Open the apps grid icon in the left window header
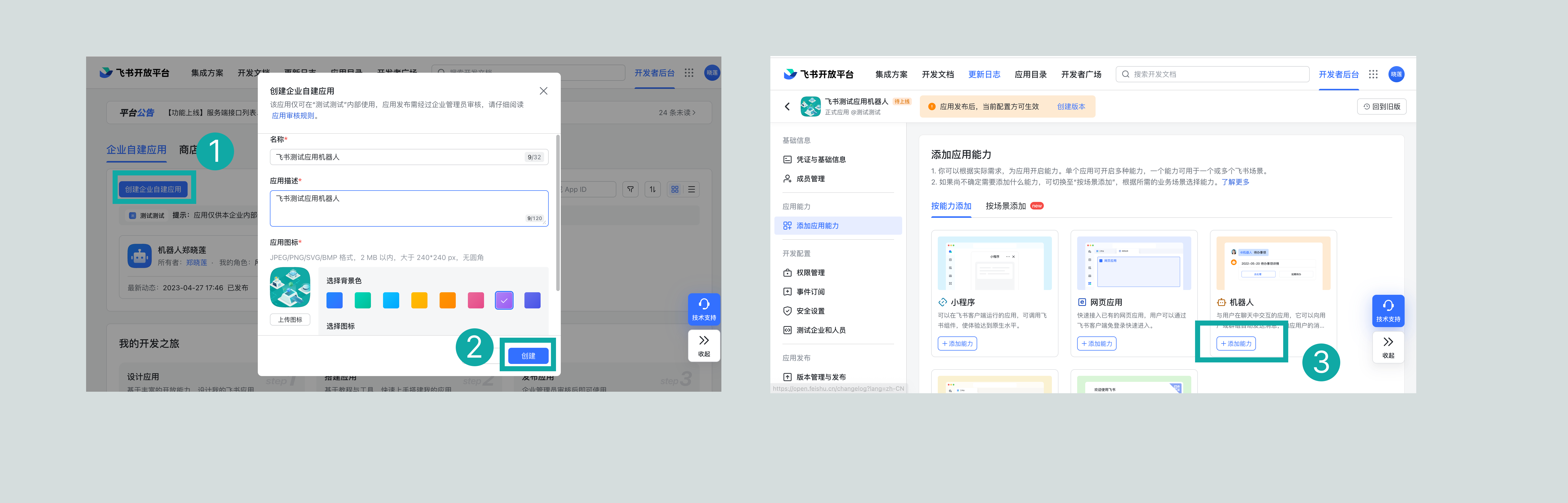The height and width of the screenshot is (503, 1568). [689, 73]
